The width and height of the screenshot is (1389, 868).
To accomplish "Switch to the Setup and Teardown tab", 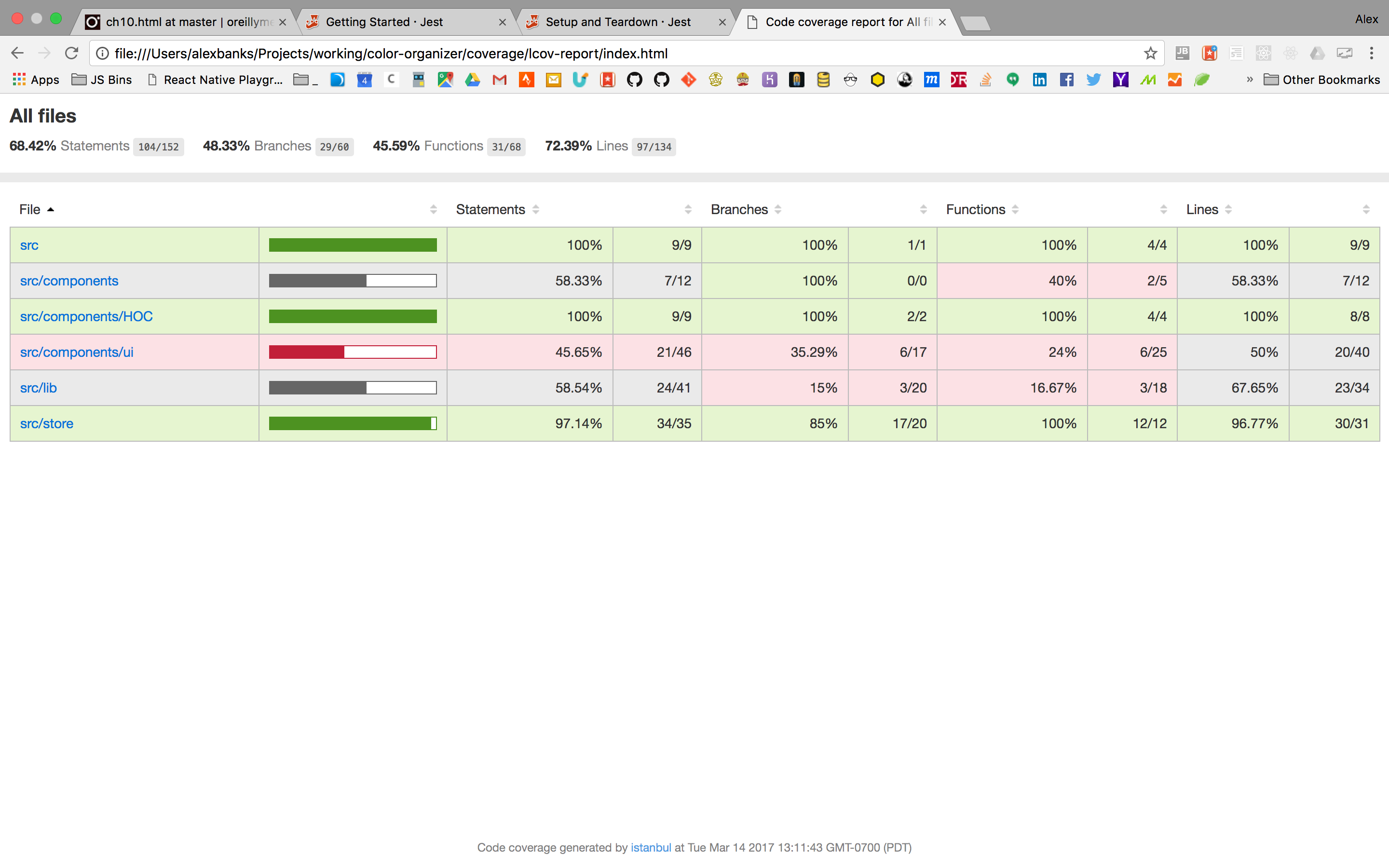I will [x=618, y=22].
